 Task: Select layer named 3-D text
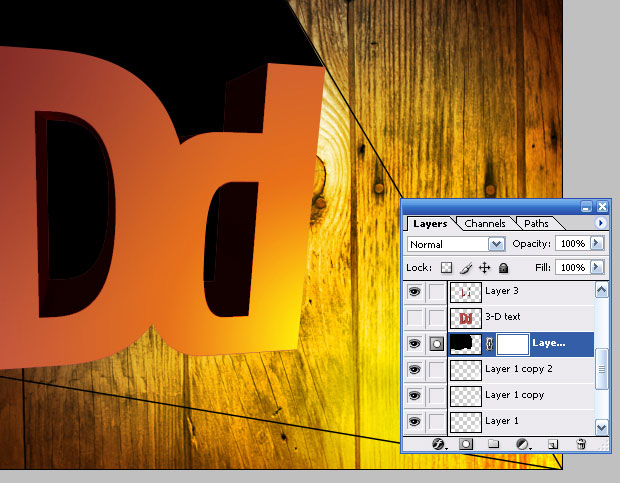click(x=503, y=317)
